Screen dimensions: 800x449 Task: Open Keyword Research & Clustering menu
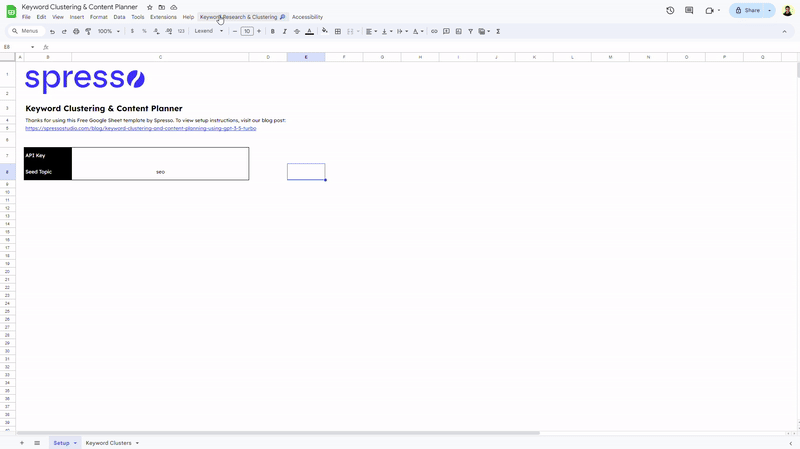pos(242,17)
